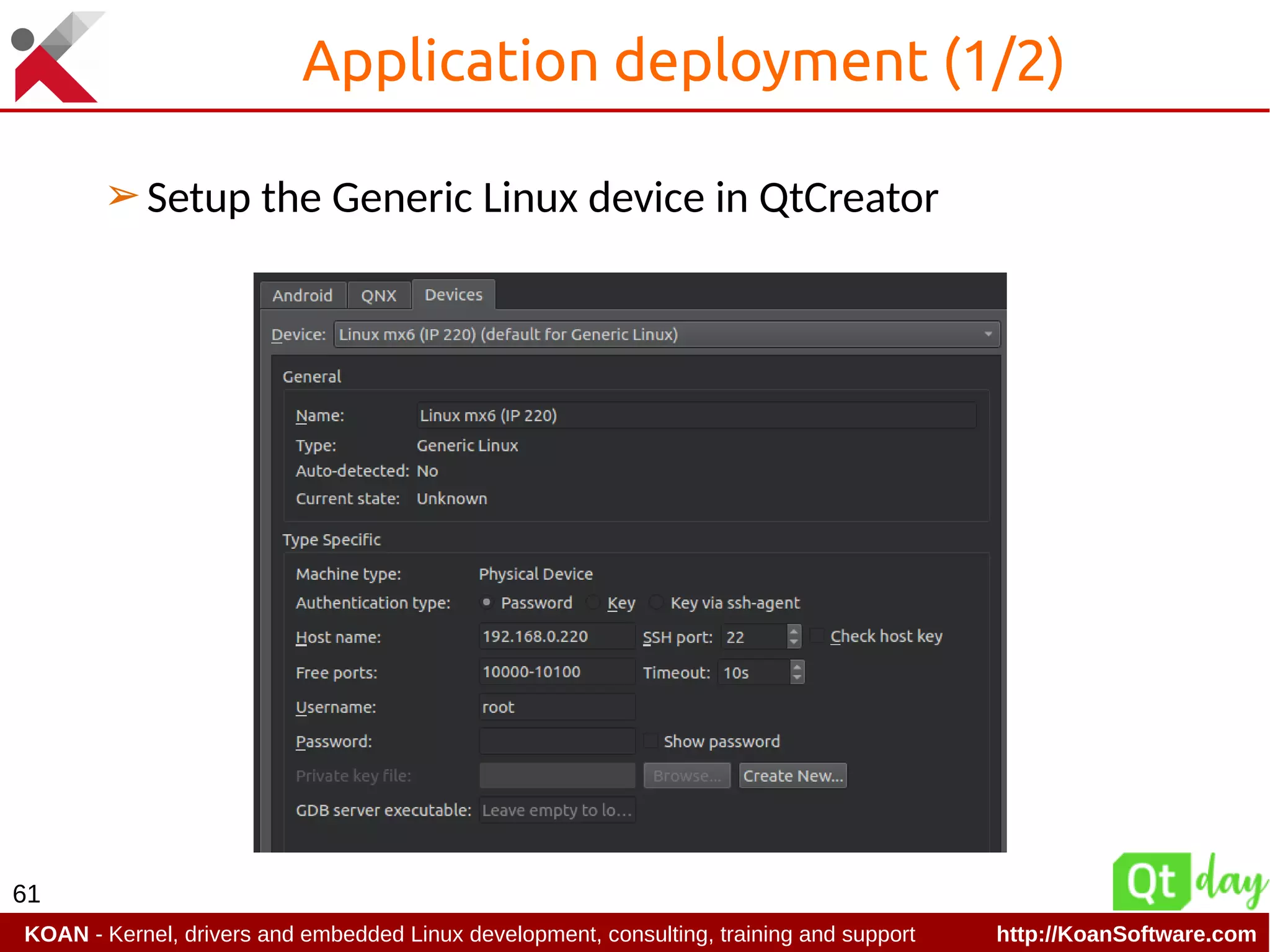Click the 'Generic Linux' type value
This screenshot has width=1270, height=952.
pyautogui.click(x=467, y=445)
